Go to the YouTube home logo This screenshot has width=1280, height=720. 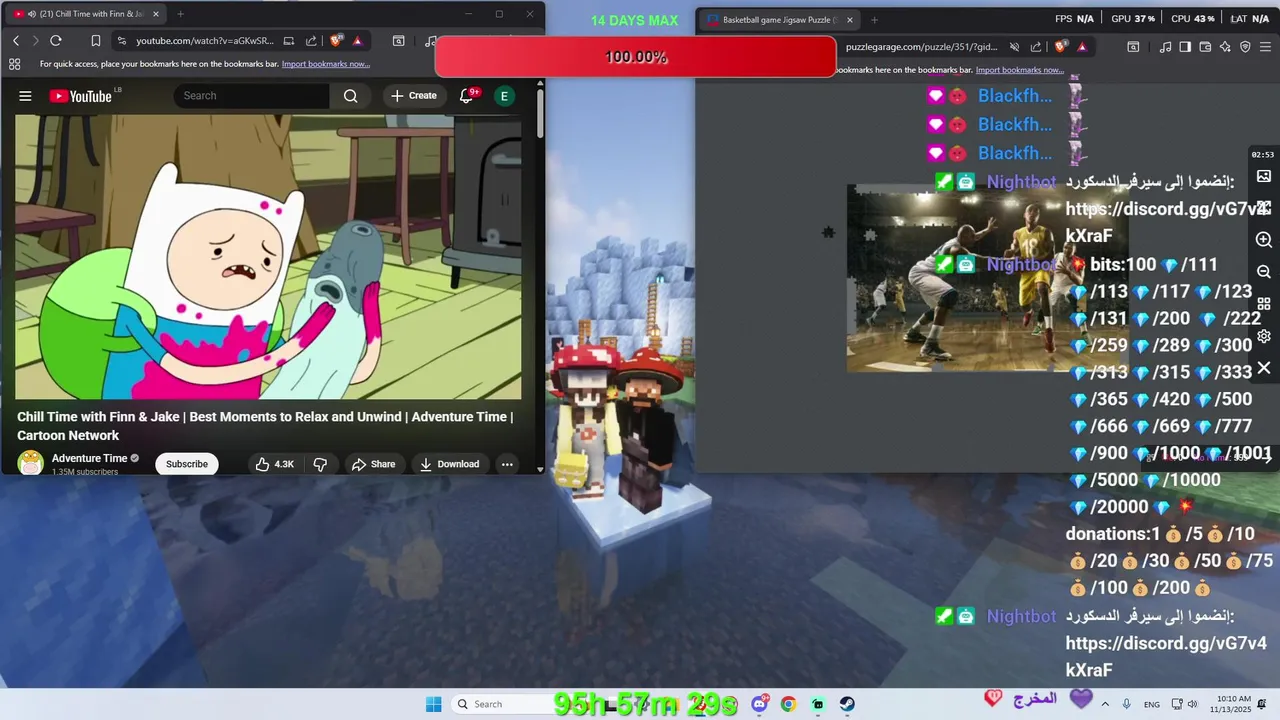pos(81,96)
